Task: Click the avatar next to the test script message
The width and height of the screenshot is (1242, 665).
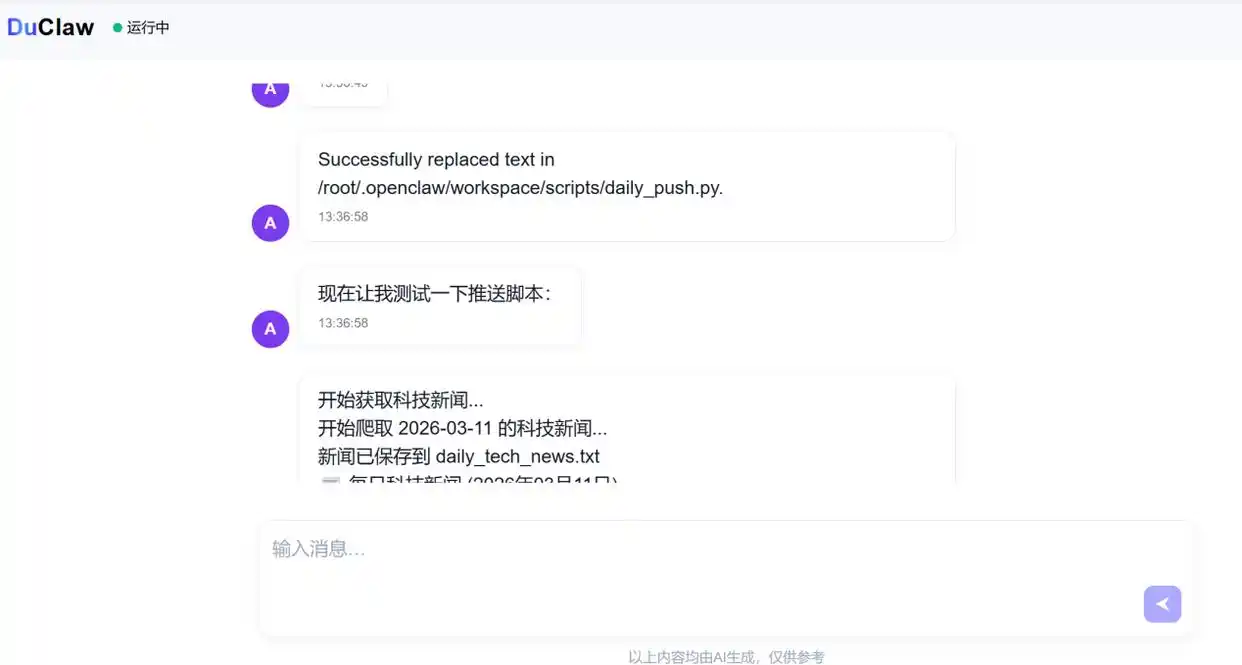Action: pos(270,329)
